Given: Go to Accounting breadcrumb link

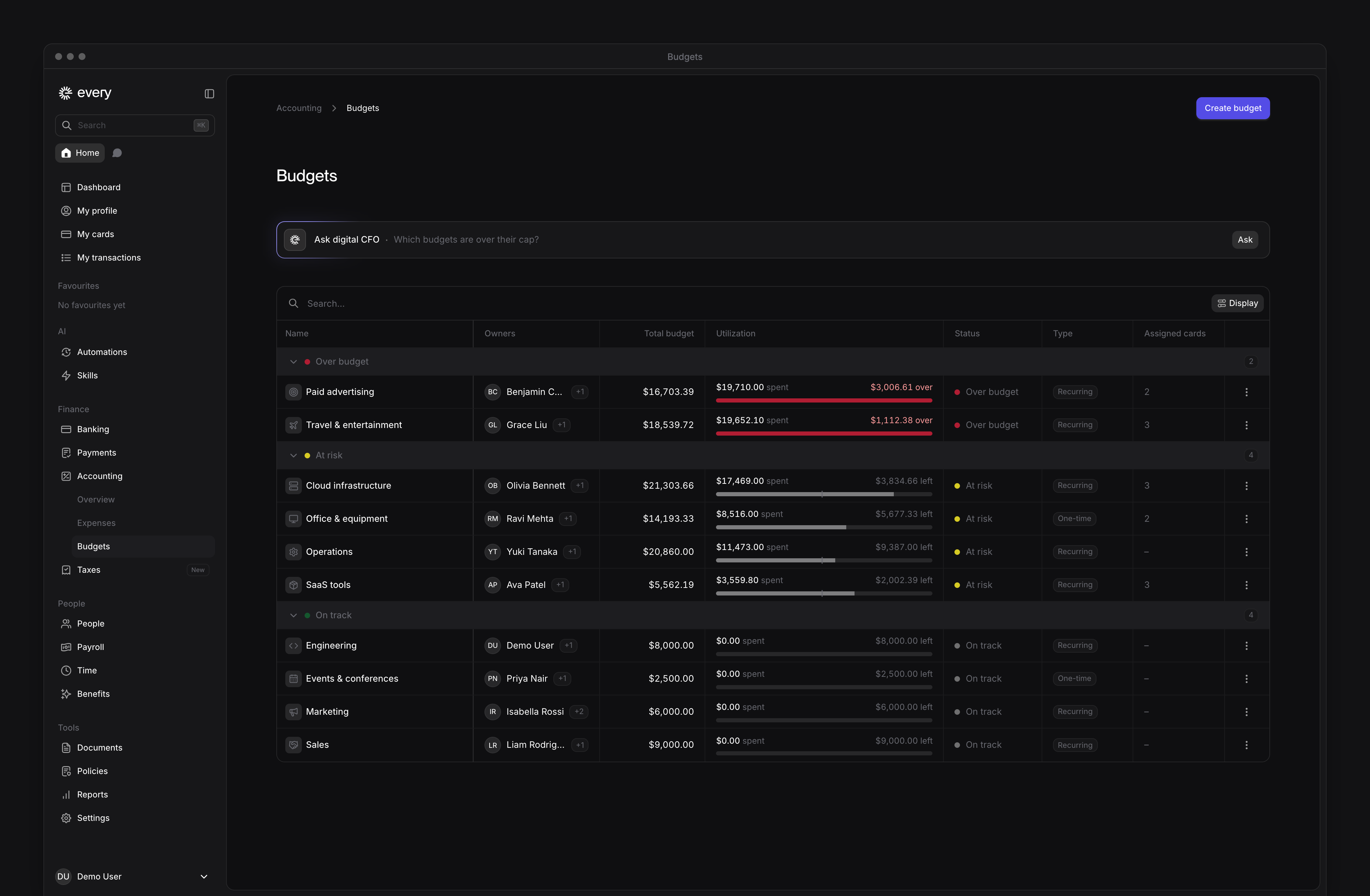Looking at the screenshot, I should (299, 108).
